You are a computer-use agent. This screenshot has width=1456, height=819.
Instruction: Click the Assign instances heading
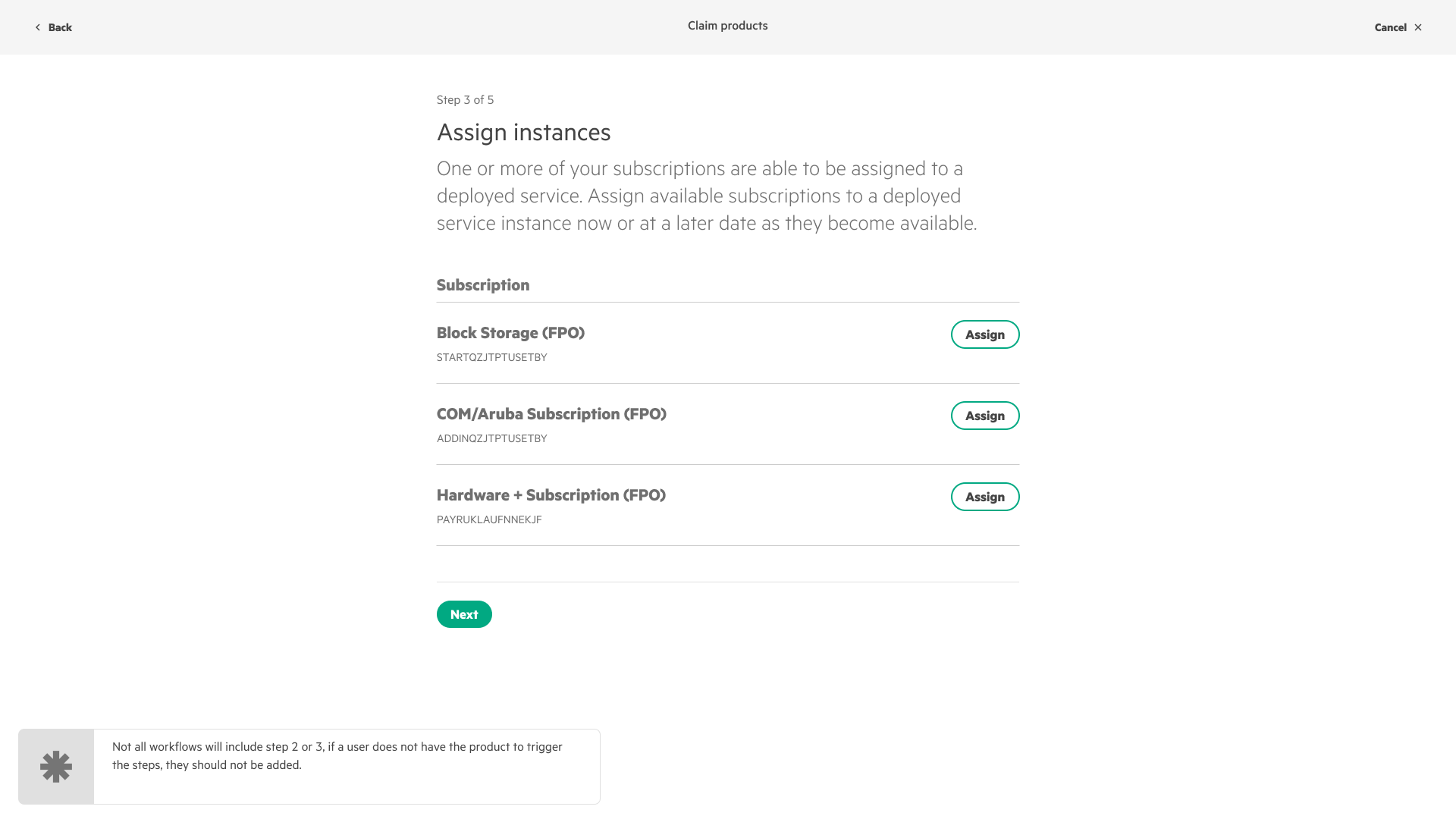click(x=523, y=133)
